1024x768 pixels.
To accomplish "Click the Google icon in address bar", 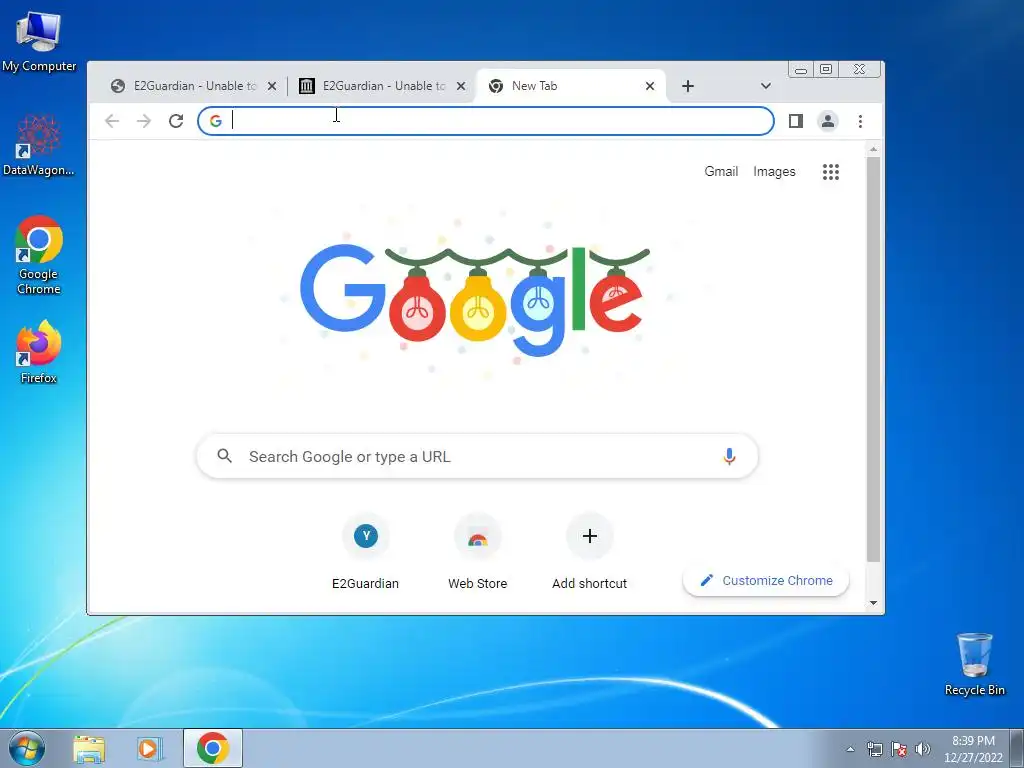I will pos(216,121).
